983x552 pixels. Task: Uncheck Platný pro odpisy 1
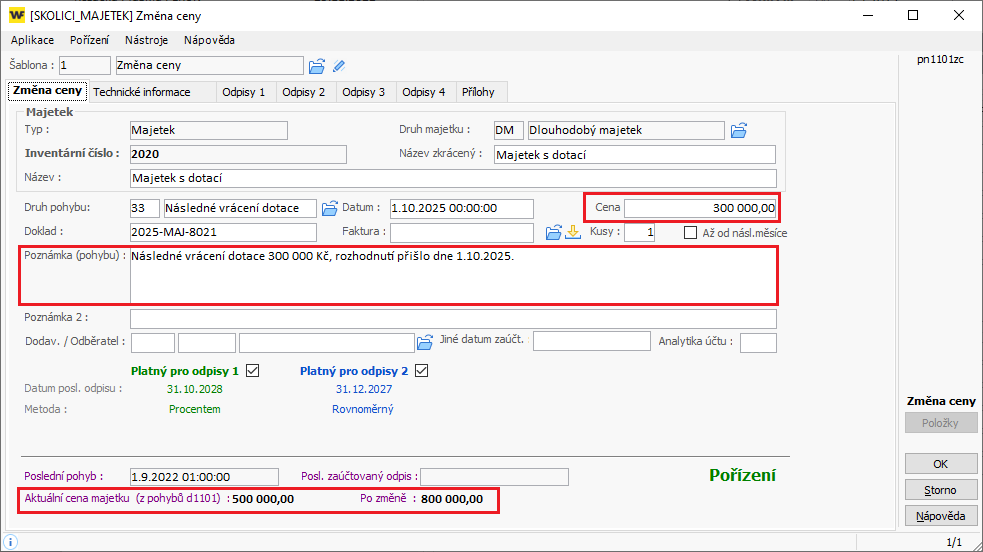(252, 371)
